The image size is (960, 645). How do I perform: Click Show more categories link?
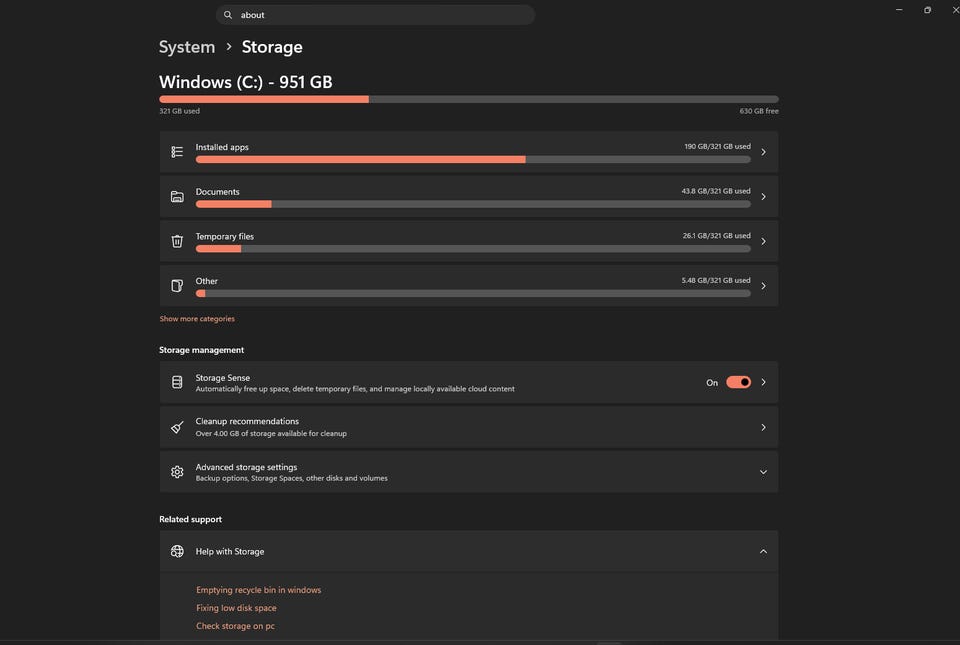[x=197, y=319]
